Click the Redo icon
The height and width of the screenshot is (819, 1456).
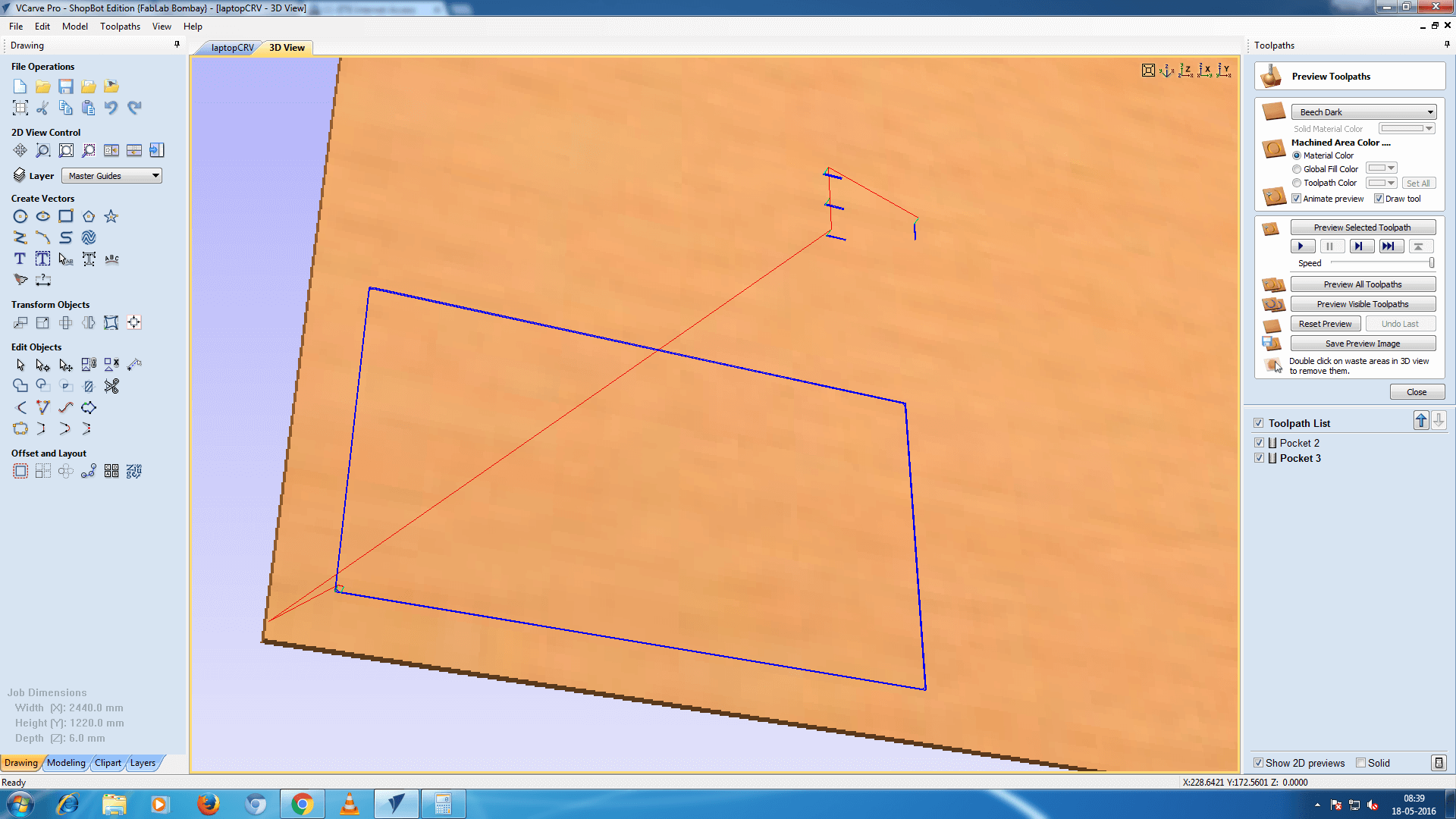click(x=134, y=108)
